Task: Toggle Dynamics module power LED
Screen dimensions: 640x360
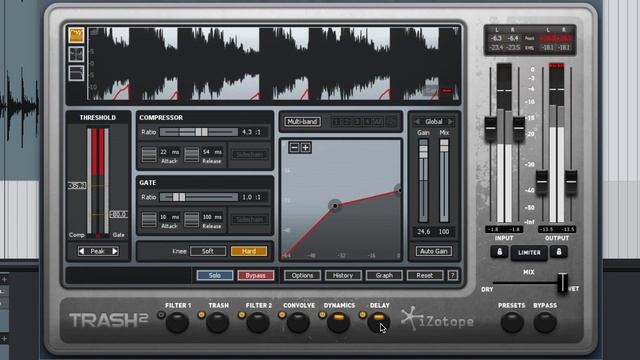Action: click(322, 315)
